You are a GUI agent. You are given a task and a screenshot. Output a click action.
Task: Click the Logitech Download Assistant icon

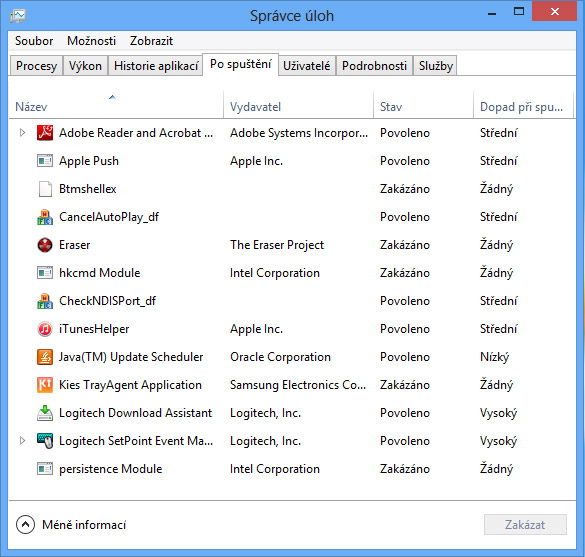point(45,413)
